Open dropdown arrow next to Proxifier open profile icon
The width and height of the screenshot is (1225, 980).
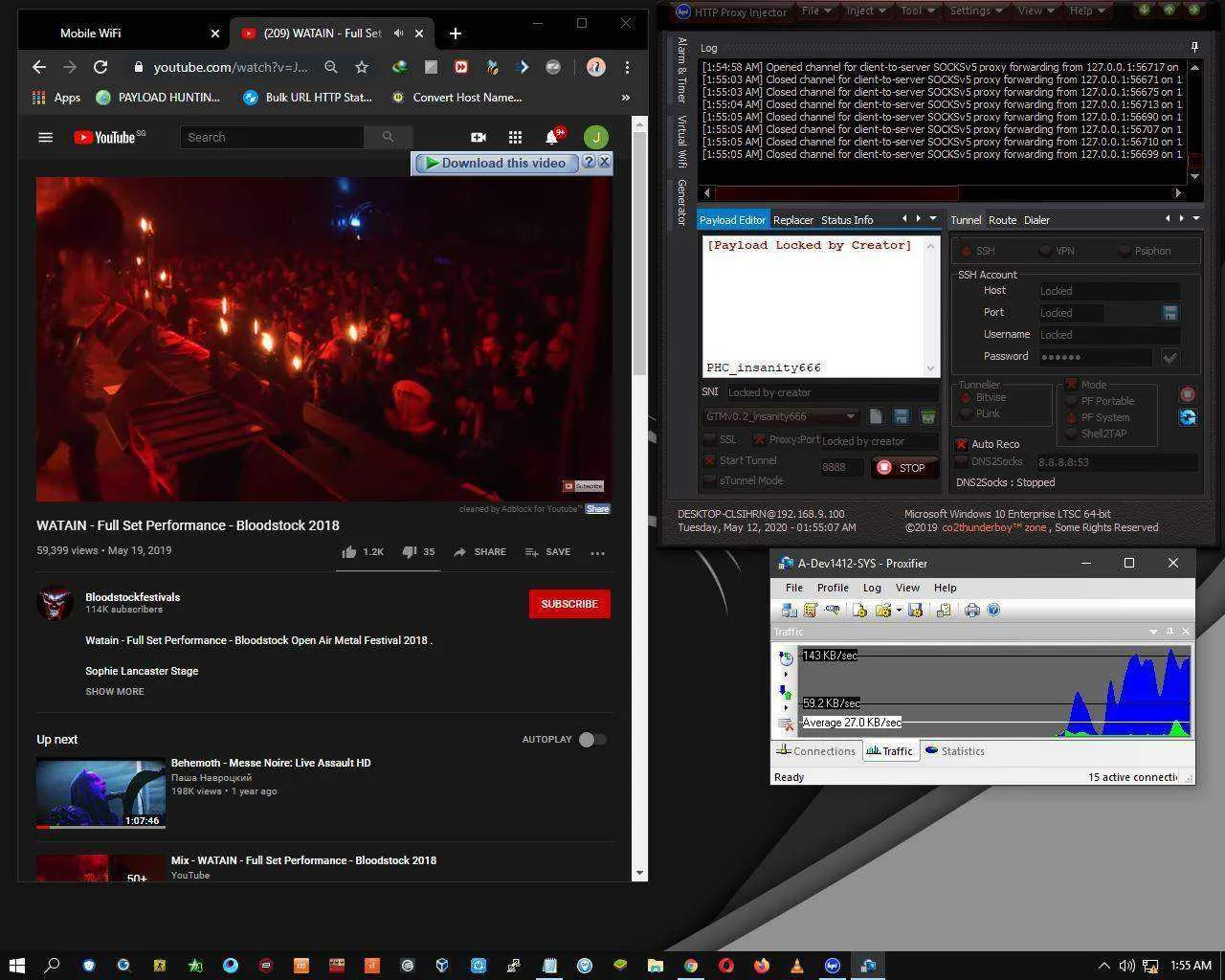(899, 610)
